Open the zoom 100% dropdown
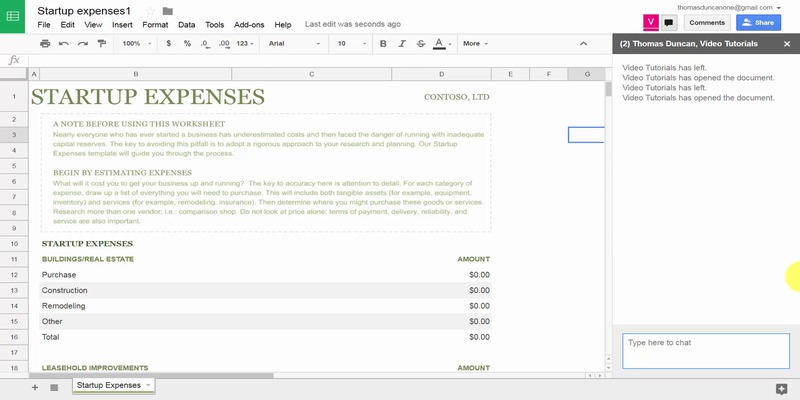Image resolution: width=800 pixels, height=400 pixels. [x=136, y=44]
